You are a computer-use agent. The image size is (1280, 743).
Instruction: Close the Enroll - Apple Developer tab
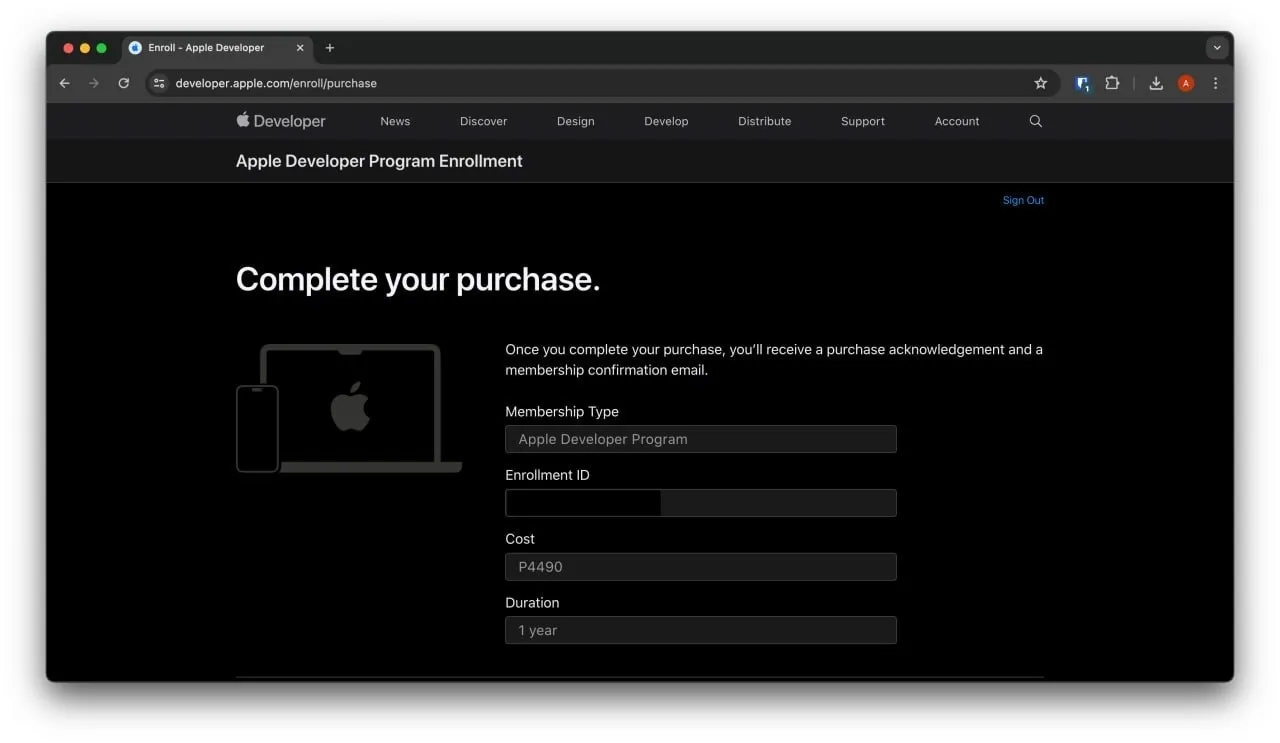point(300,47)
